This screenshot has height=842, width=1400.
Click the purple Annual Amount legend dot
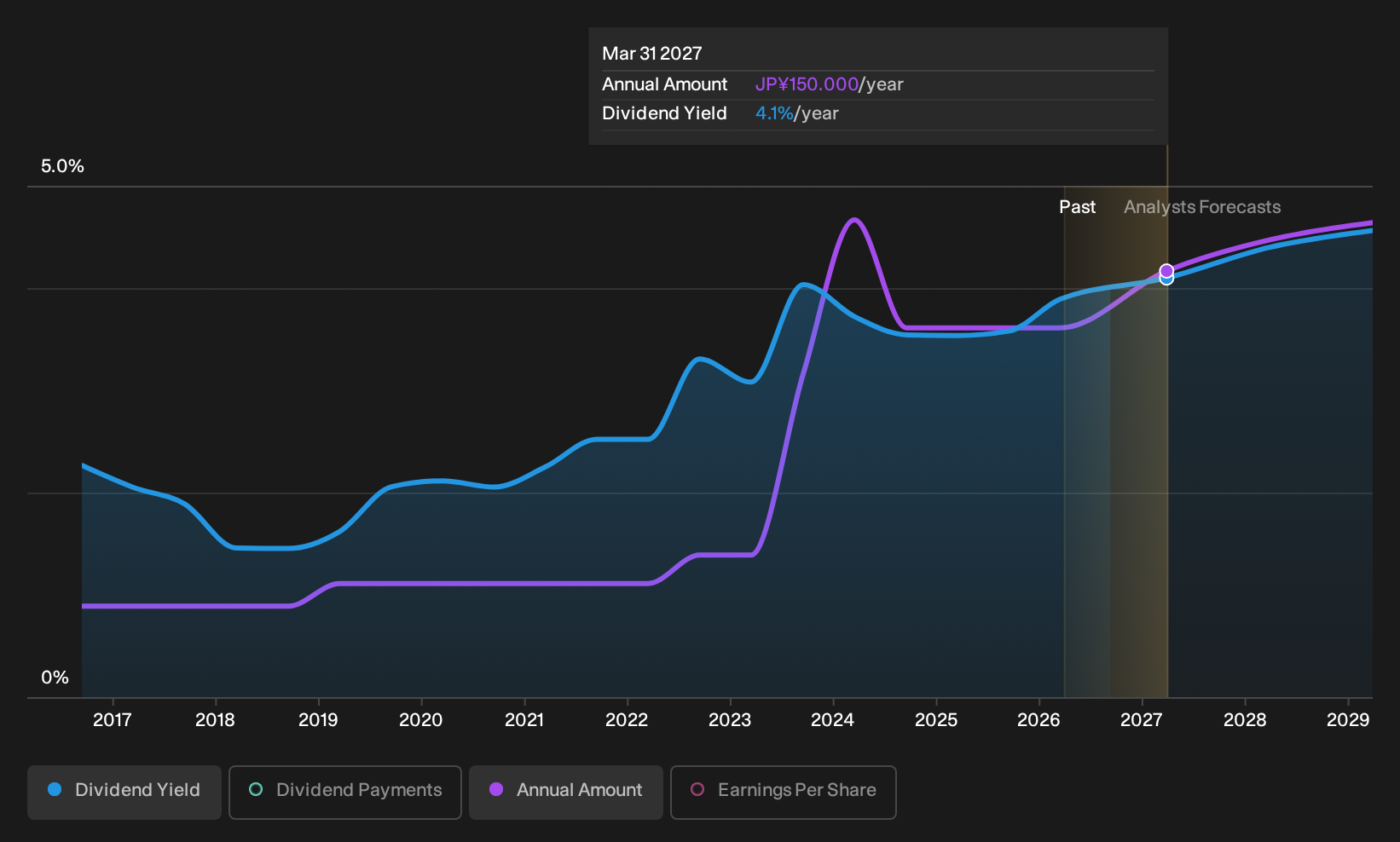(496, 790)
